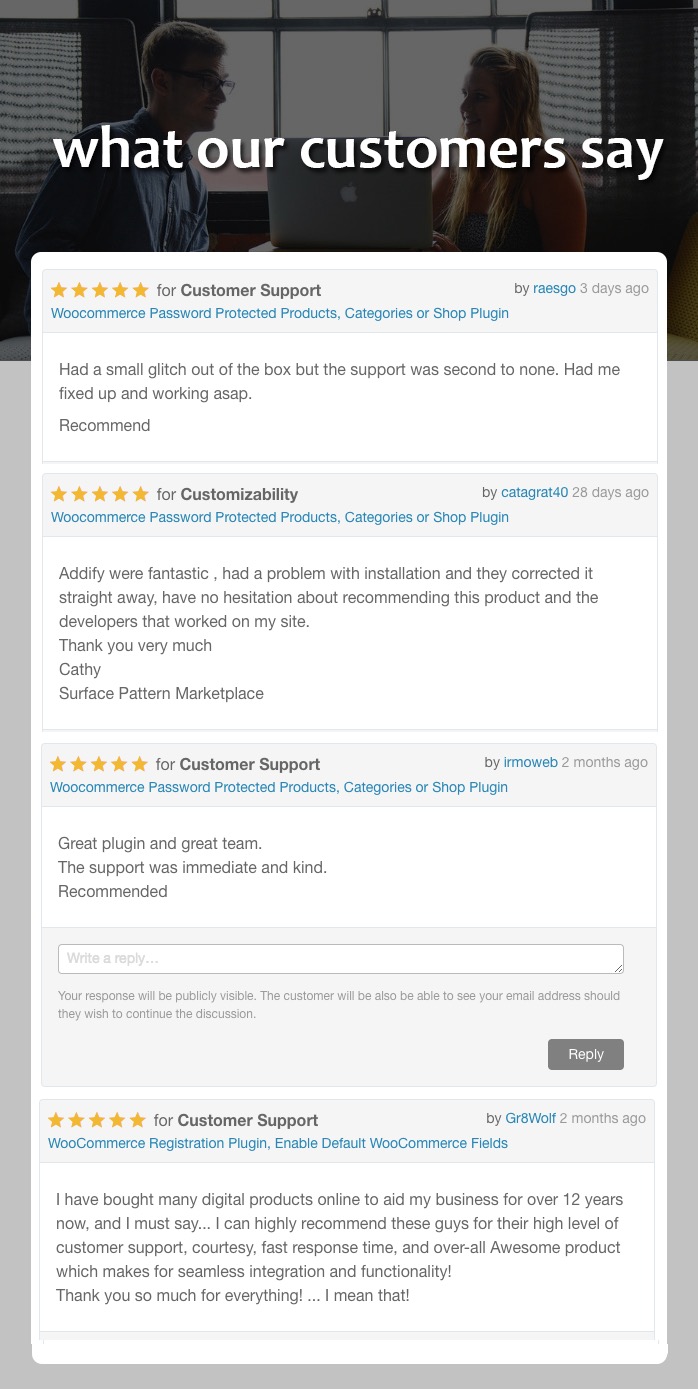Click the star rating on catagrat40's review
This screenshot has height=1389, width=698.
click(99, 494)
